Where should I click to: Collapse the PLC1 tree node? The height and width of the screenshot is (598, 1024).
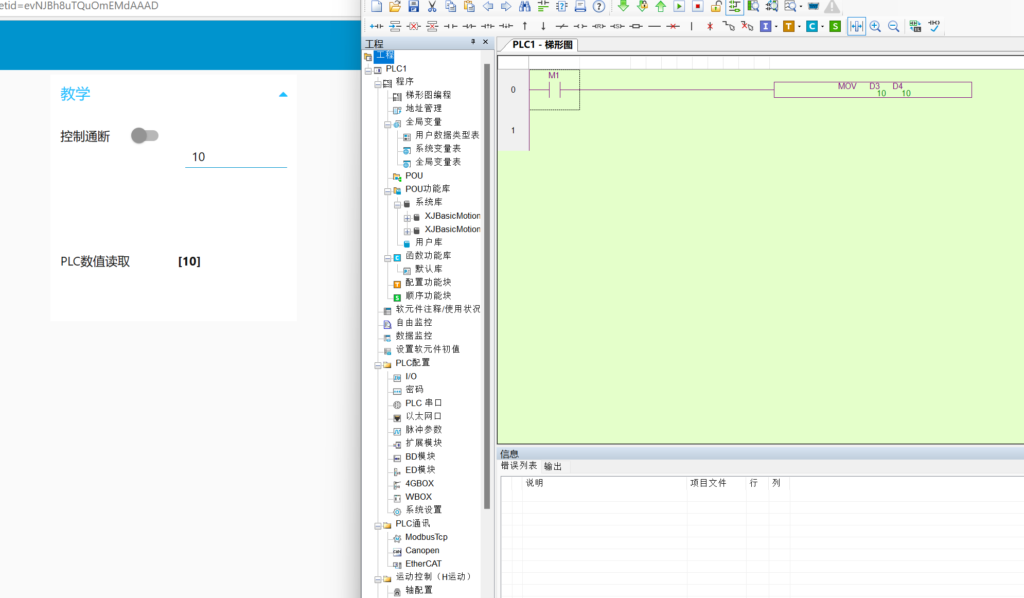click(x=368, y=70)
